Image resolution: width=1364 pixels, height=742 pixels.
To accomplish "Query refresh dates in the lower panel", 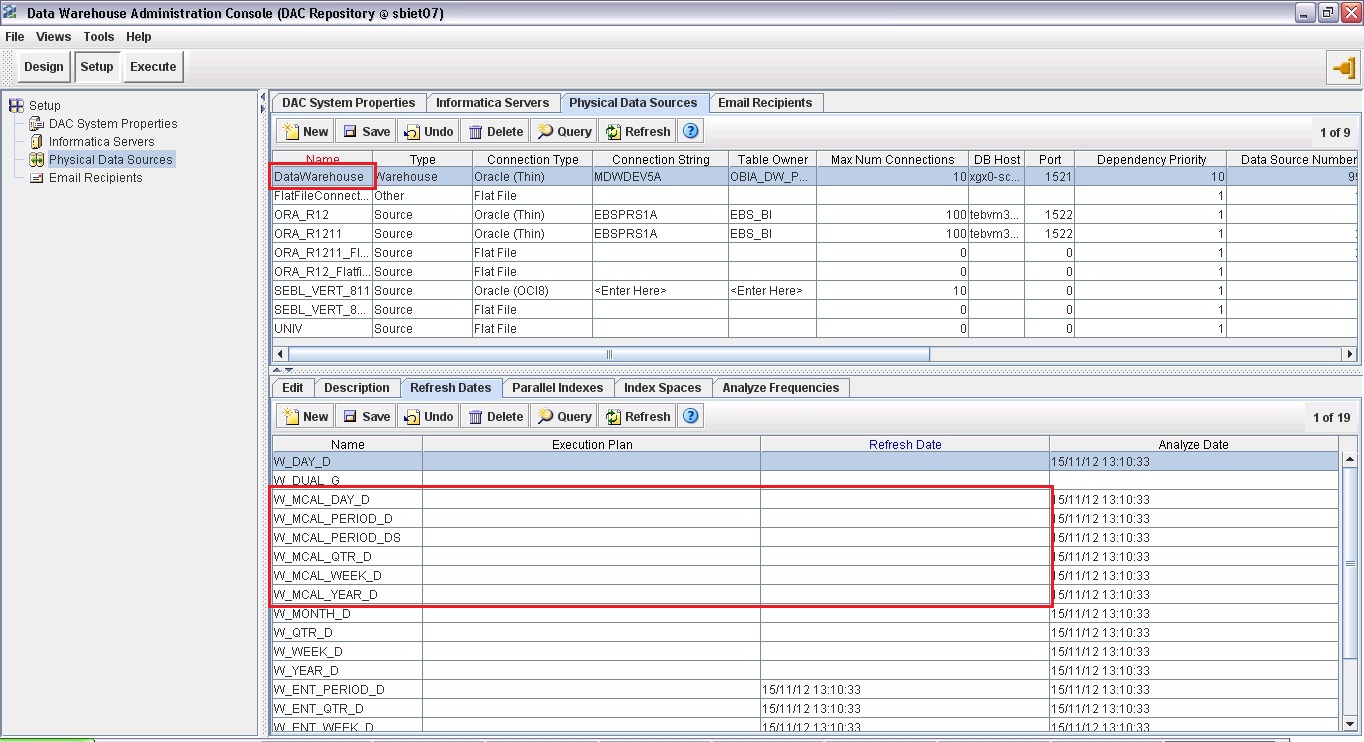I will 564,415.
